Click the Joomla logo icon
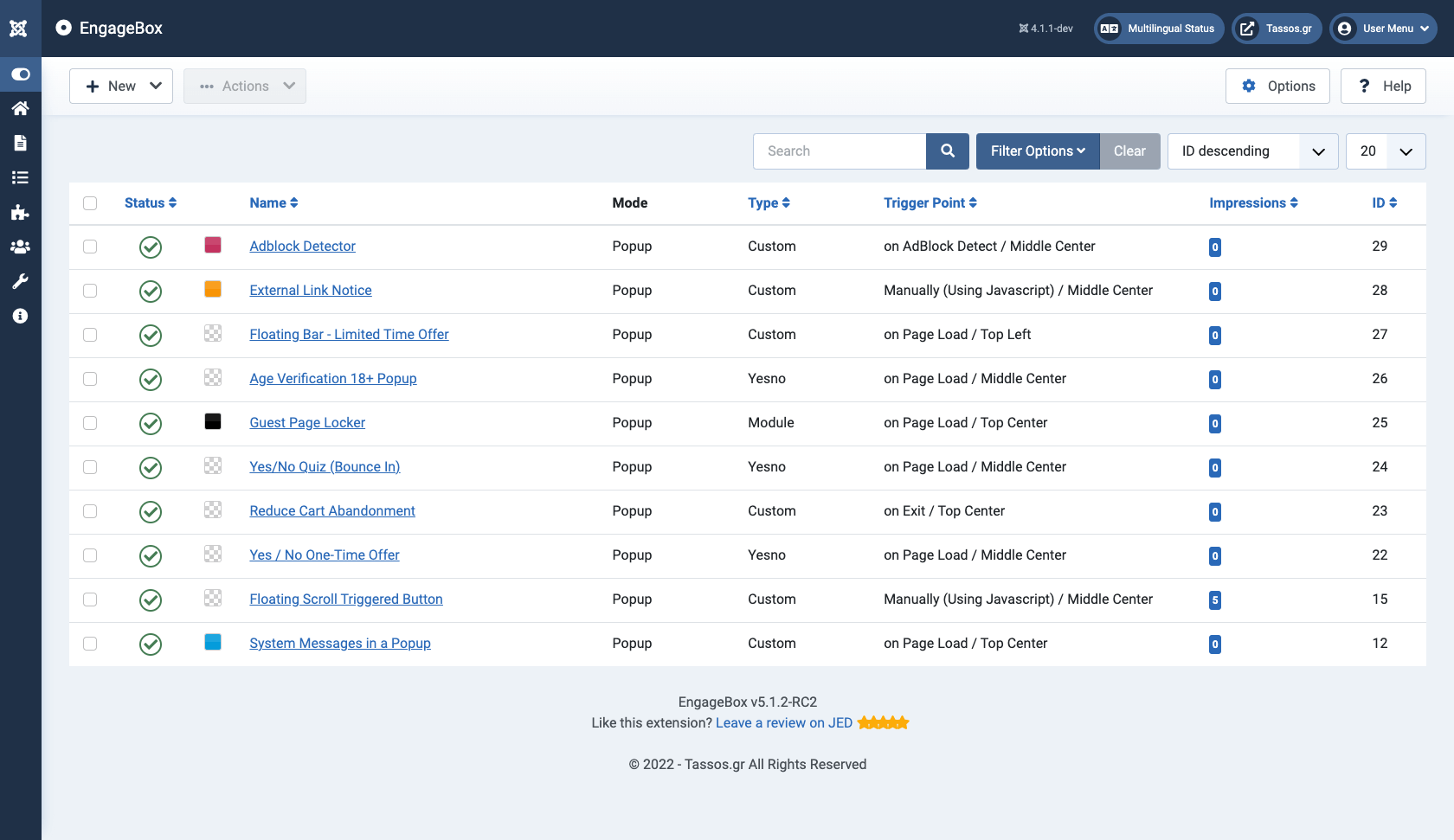 click(x=19, y=29)
